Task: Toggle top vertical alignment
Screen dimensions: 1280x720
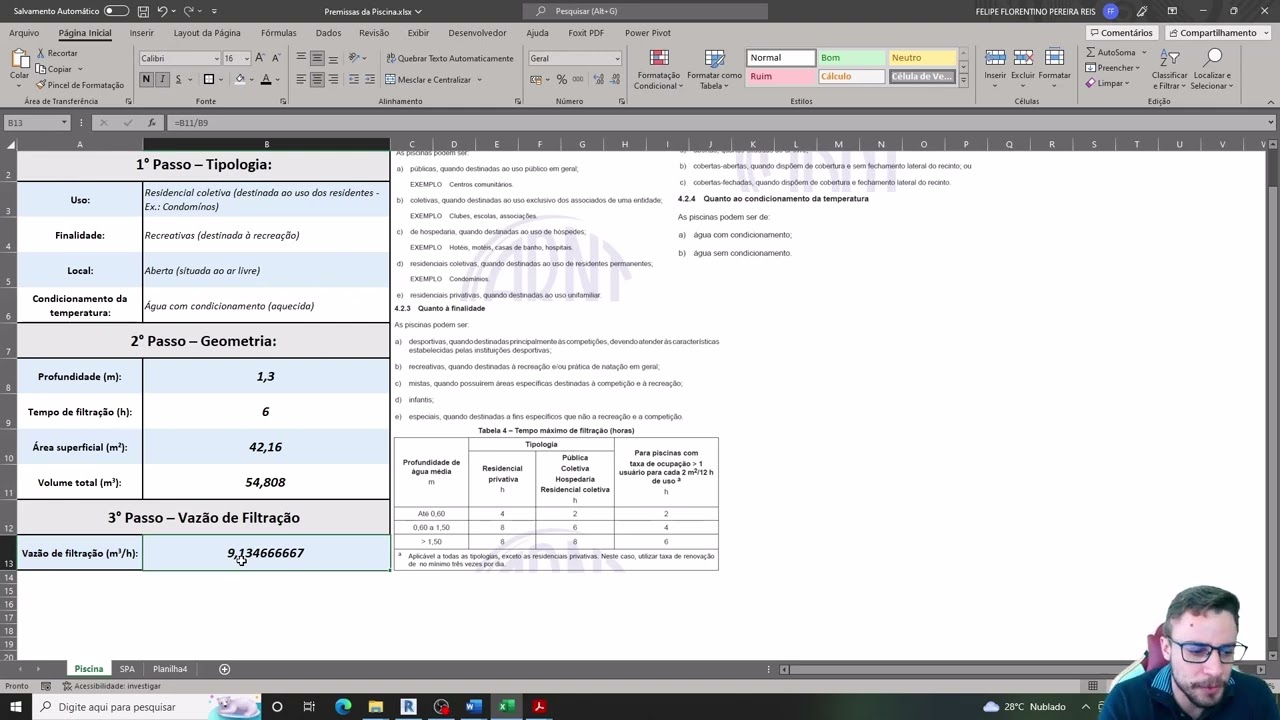Action: tap(301, 58)
